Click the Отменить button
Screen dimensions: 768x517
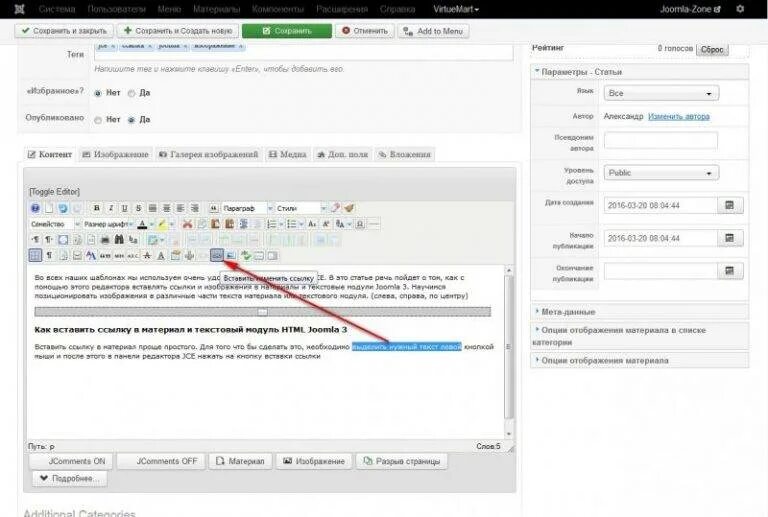(x=365, y=31)
